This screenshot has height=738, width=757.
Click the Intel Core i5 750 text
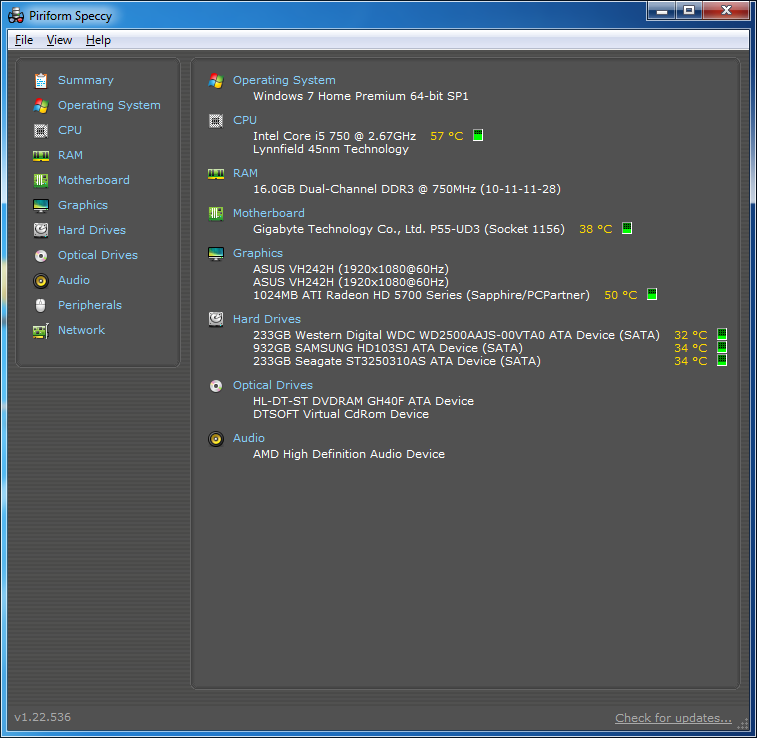click(x=334, y=136)
